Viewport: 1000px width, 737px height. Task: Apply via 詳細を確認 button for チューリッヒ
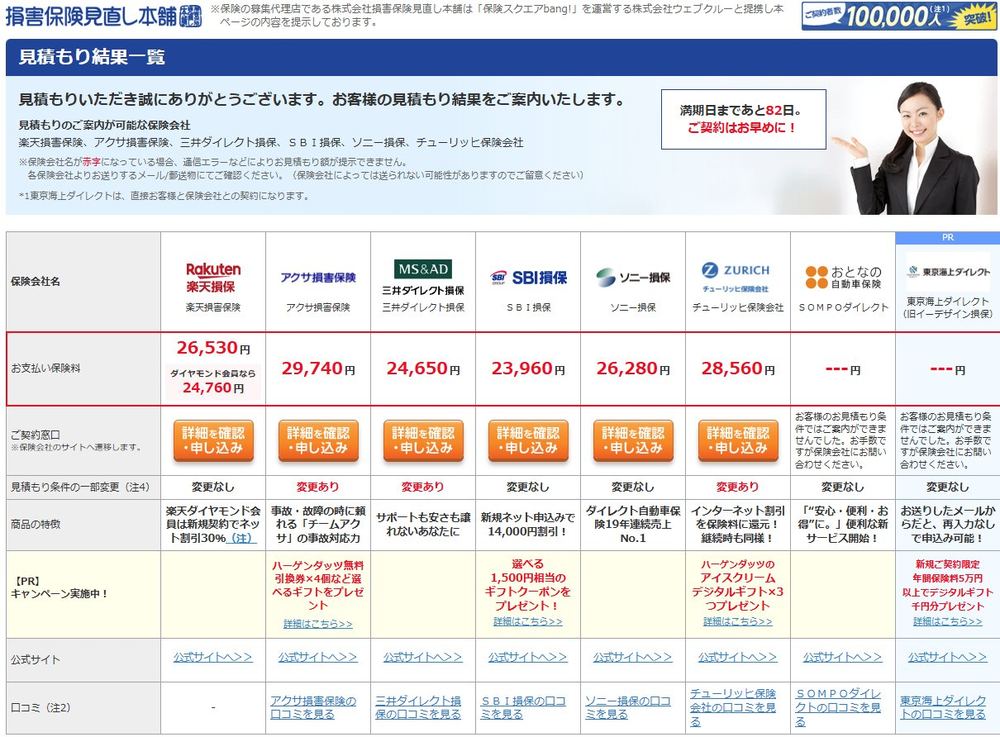tap(738, 441)
